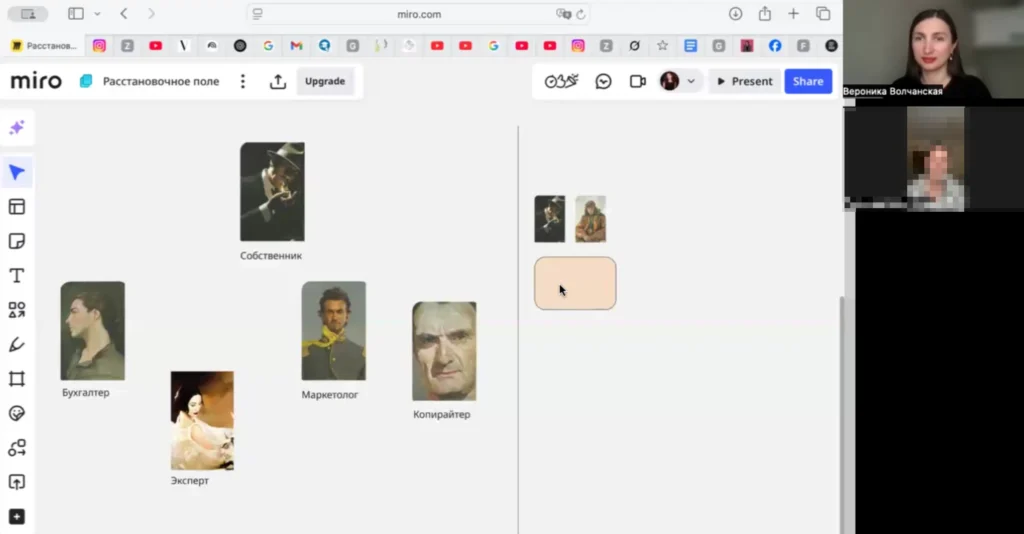Choose the sticky note tool
This screenshot has width=1024, height=534.
pos(17,241)
